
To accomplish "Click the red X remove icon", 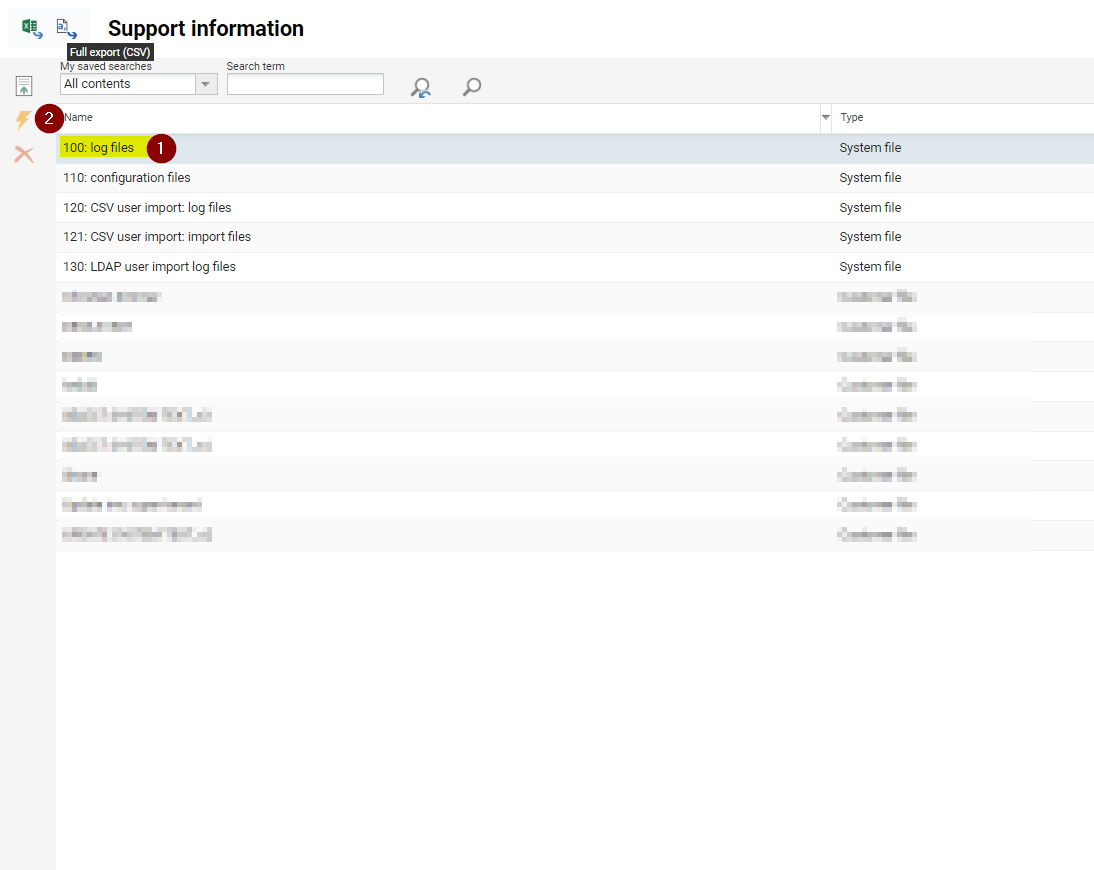I will coord(23,154).
